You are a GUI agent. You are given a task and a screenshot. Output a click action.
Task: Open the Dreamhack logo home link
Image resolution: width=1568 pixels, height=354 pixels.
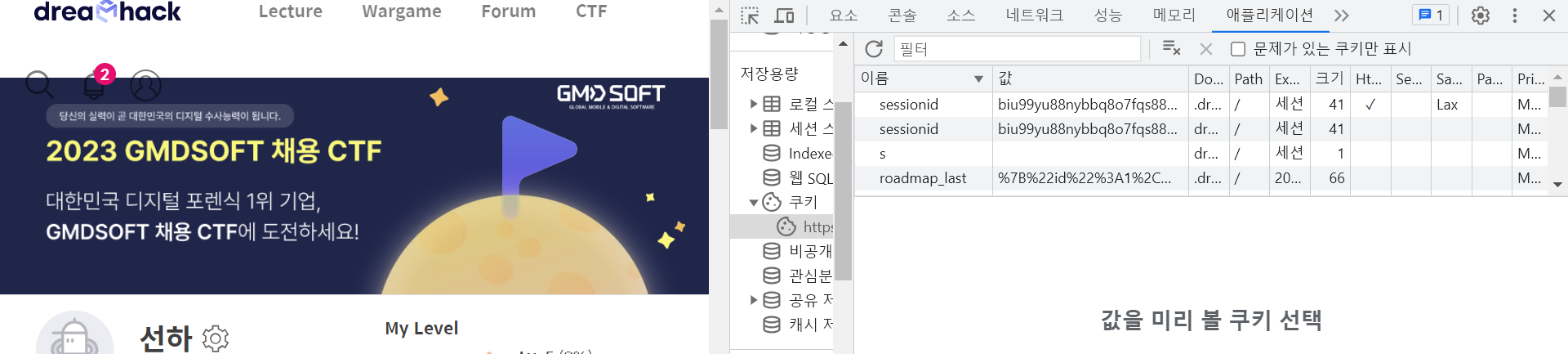pos(107,11)
